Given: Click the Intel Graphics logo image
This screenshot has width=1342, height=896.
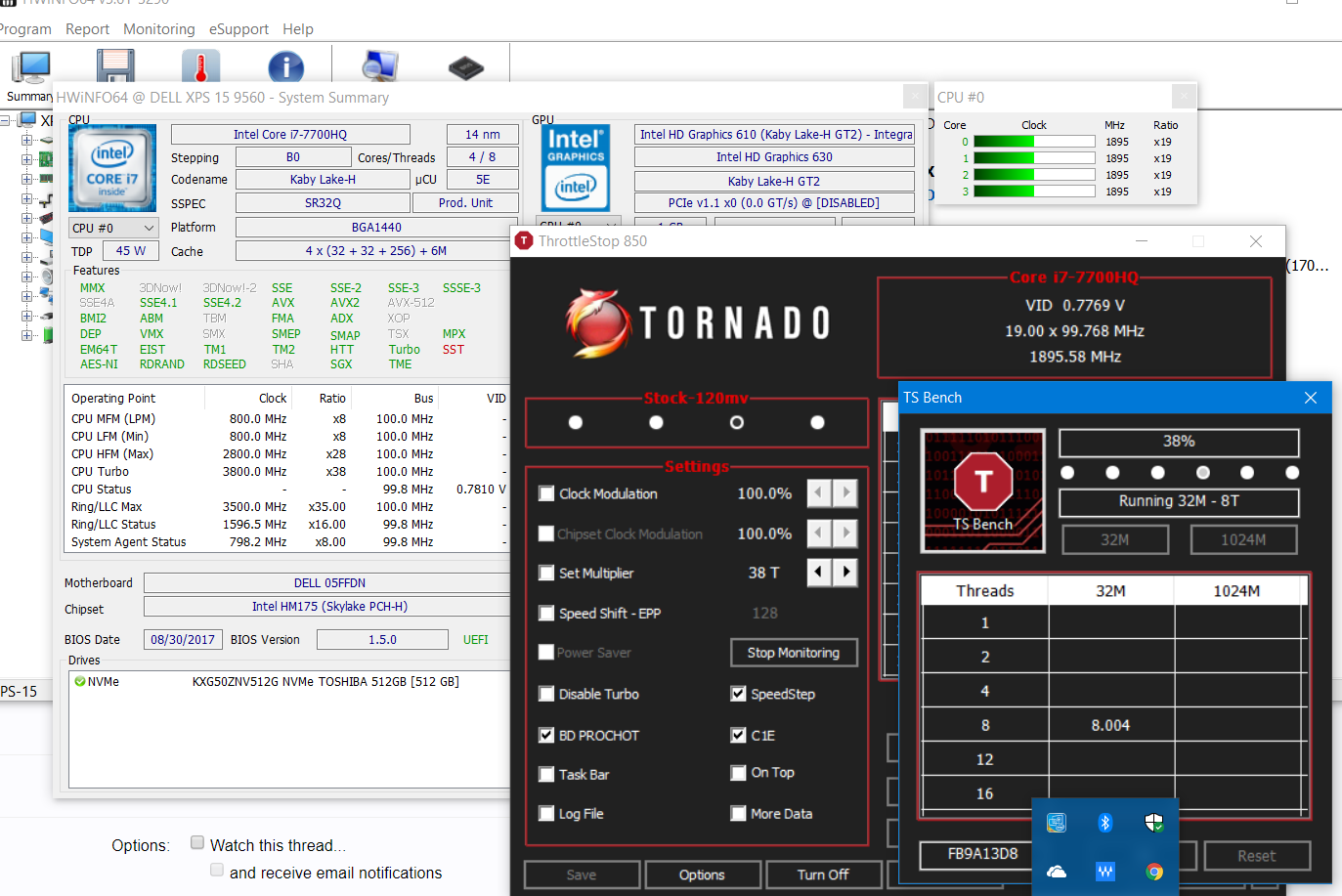Looking at the screenshot, I should (576, 168).
